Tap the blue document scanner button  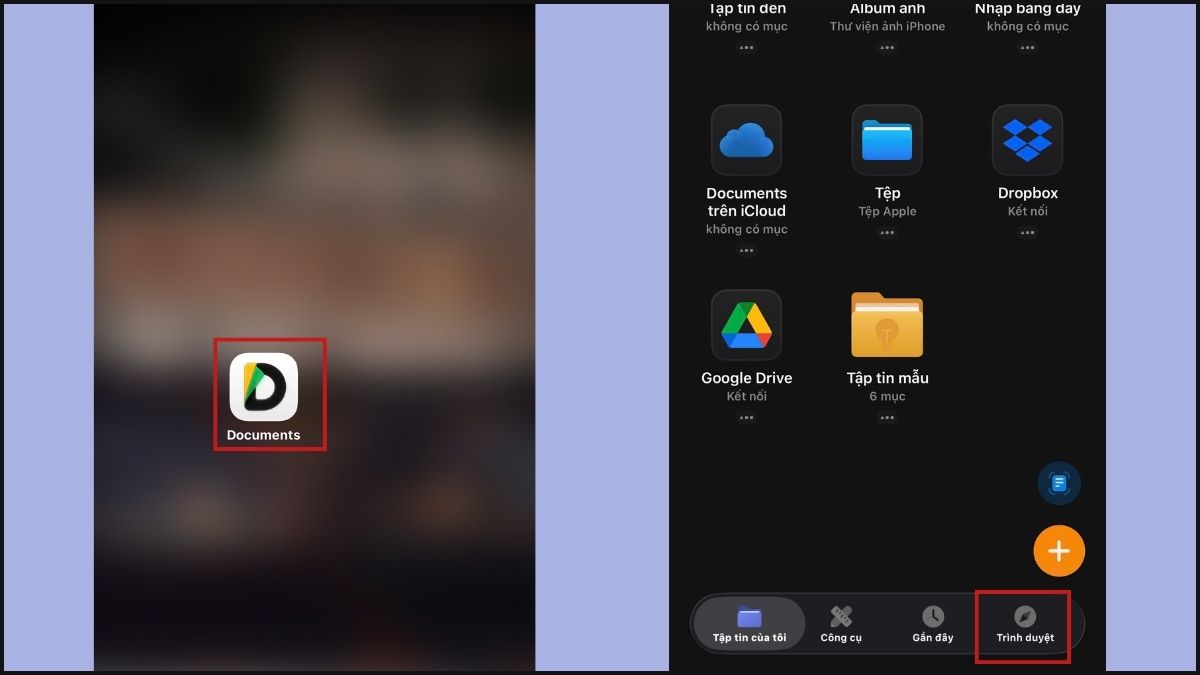pyautogui.click(x=1059, y=484)
